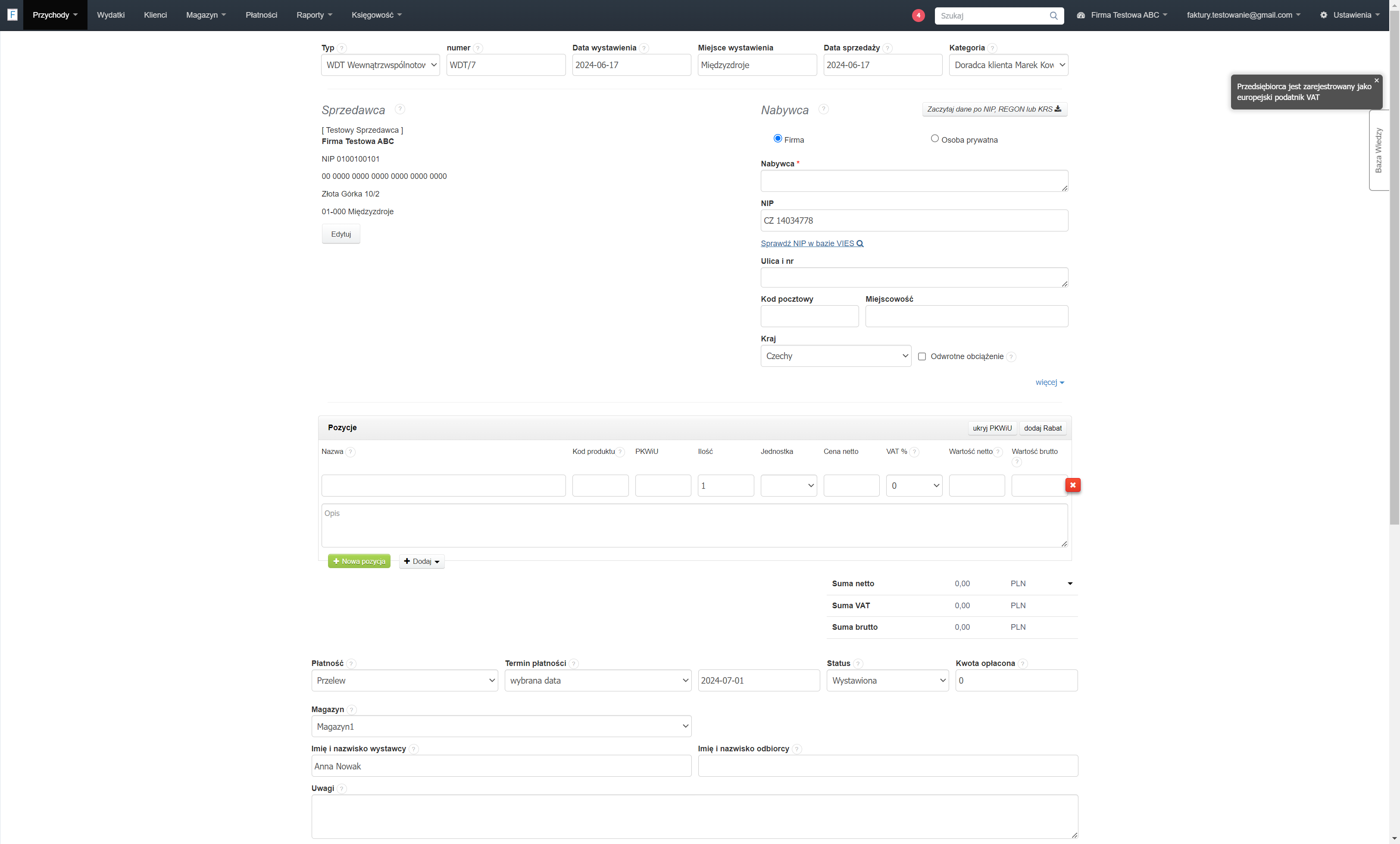The image size is (1400, 844).
Task: Click help icon next to numer
Action: [x=478, y=48]
